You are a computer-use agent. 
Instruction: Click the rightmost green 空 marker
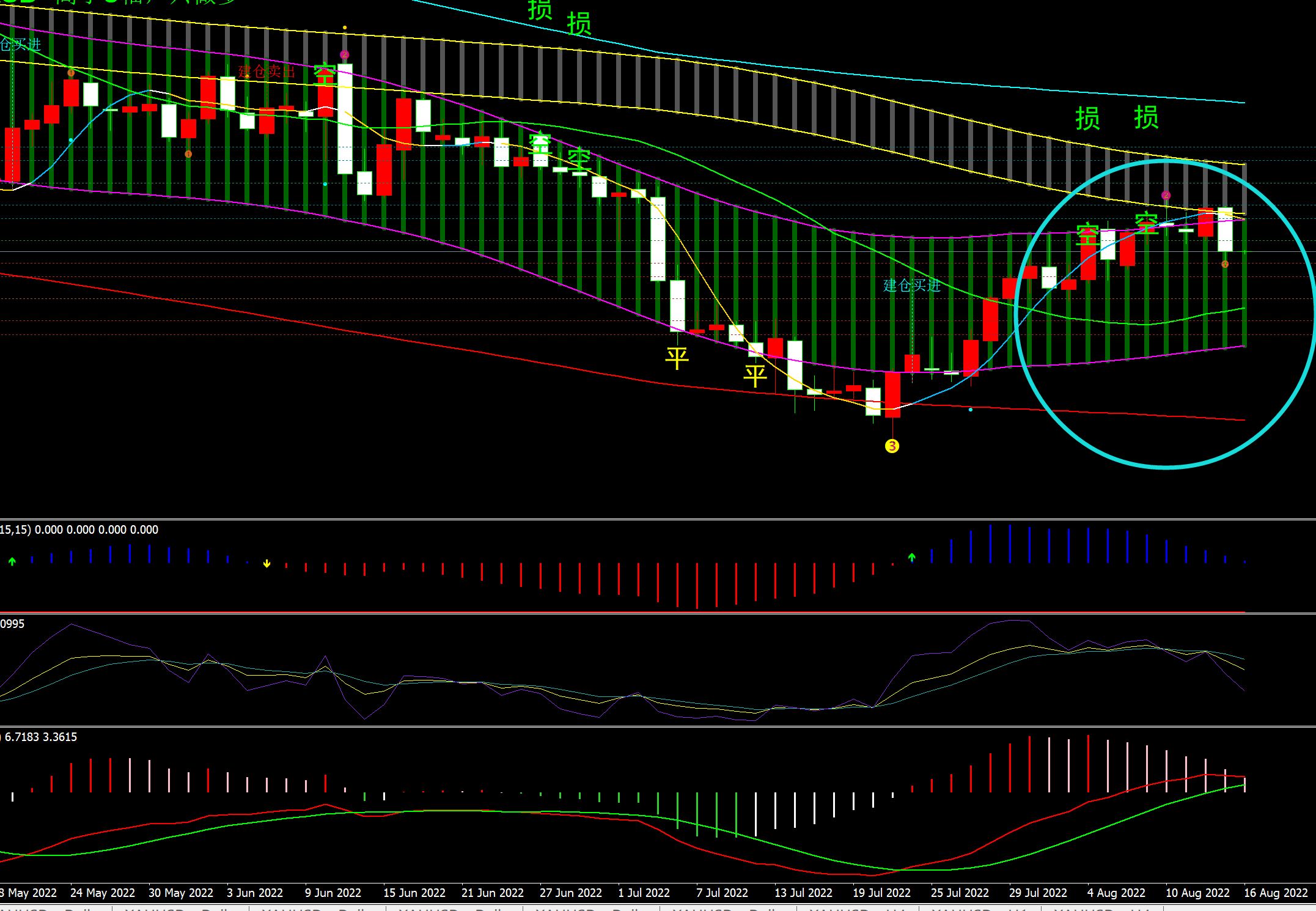coord(1146,223)
